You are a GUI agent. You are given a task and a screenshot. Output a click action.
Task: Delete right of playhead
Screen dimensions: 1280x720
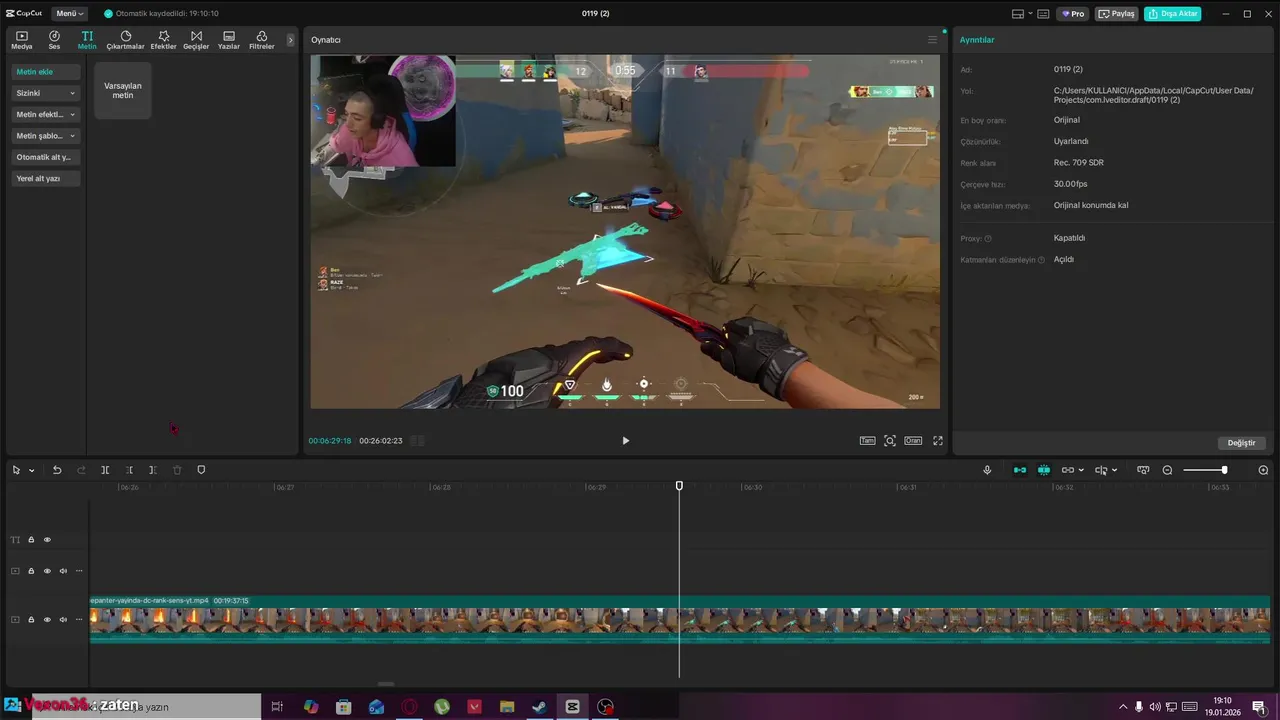[153, 470]
